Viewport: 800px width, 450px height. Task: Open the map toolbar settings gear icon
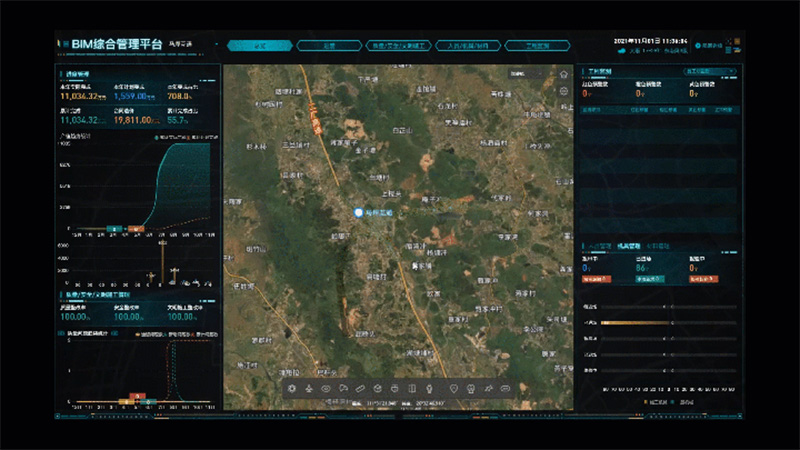(x=292, y=387)
